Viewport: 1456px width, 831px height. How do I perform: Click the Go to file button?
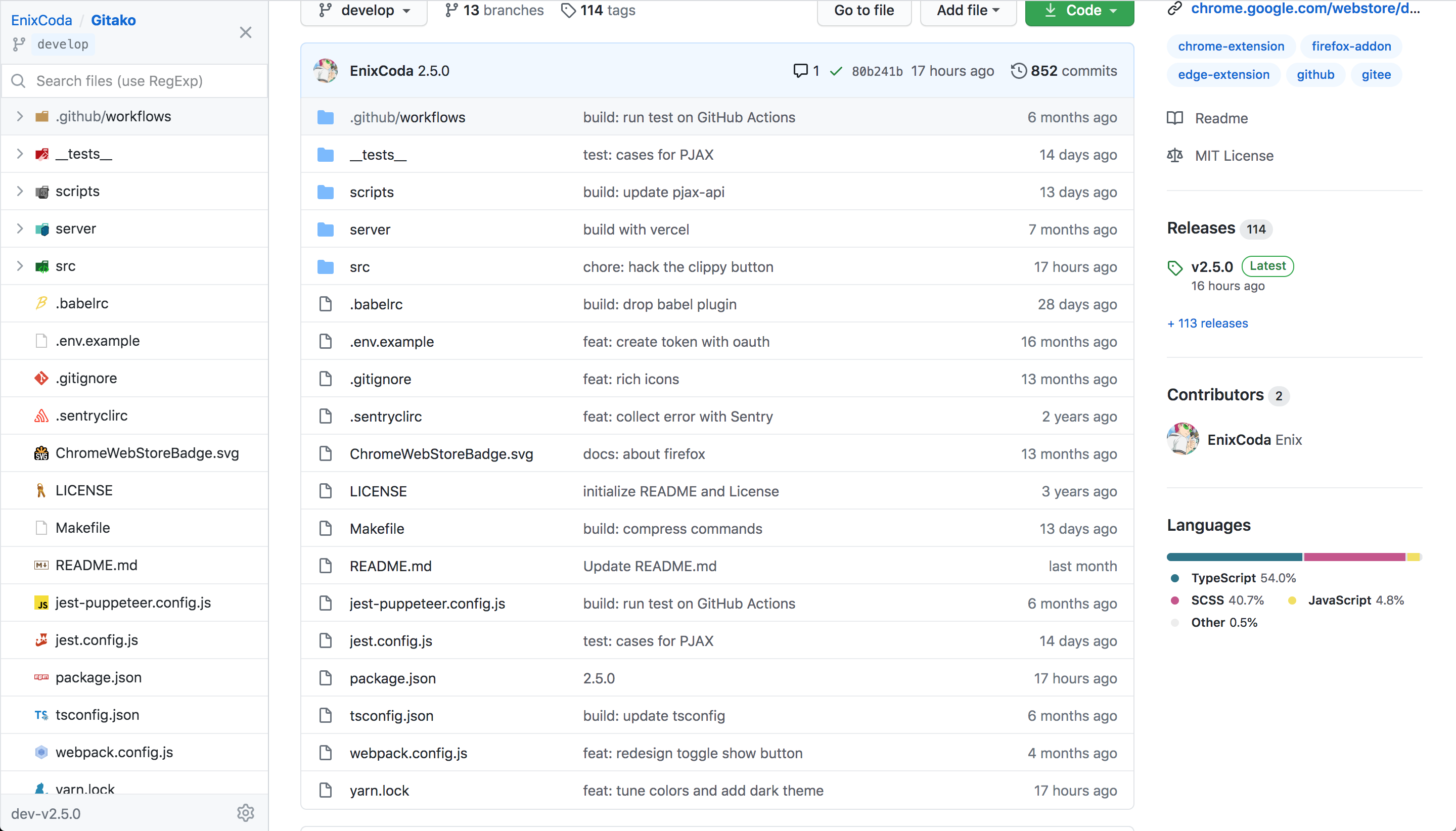863,10
